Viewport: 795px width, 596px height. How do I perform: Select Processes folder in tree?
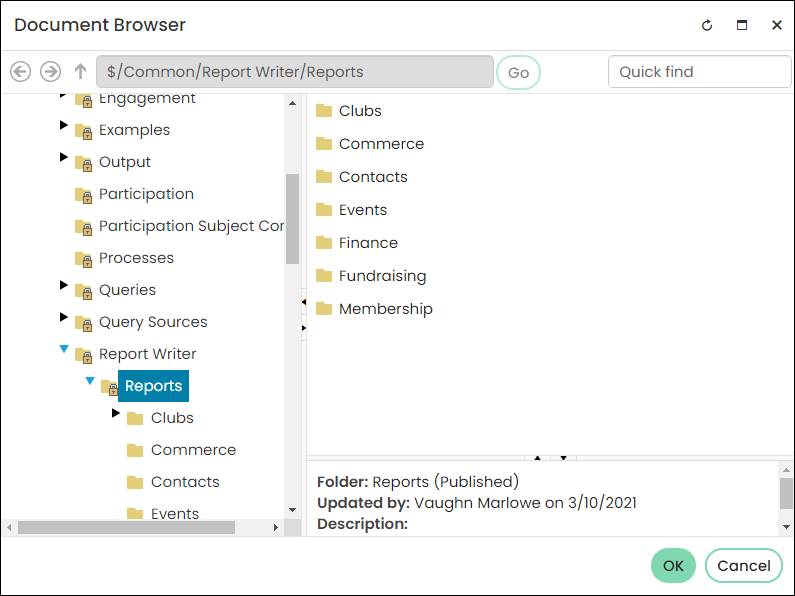coord(136,258)
